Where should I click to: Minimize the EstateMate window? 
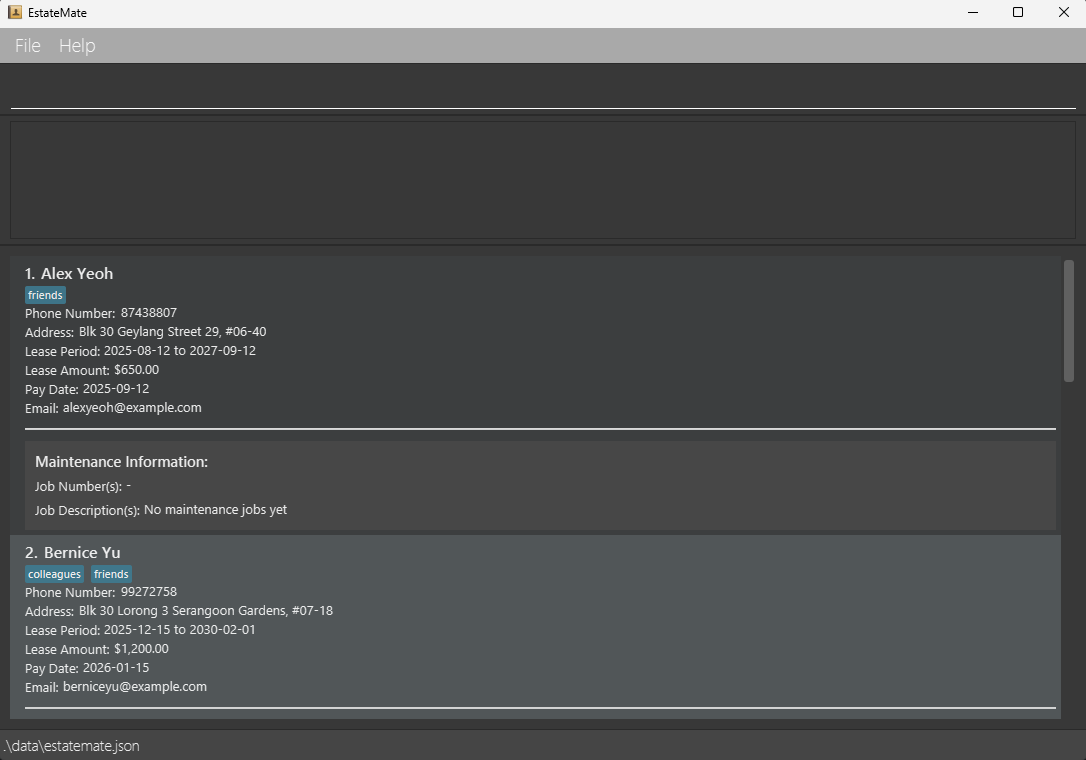click(x=972, y=13)
